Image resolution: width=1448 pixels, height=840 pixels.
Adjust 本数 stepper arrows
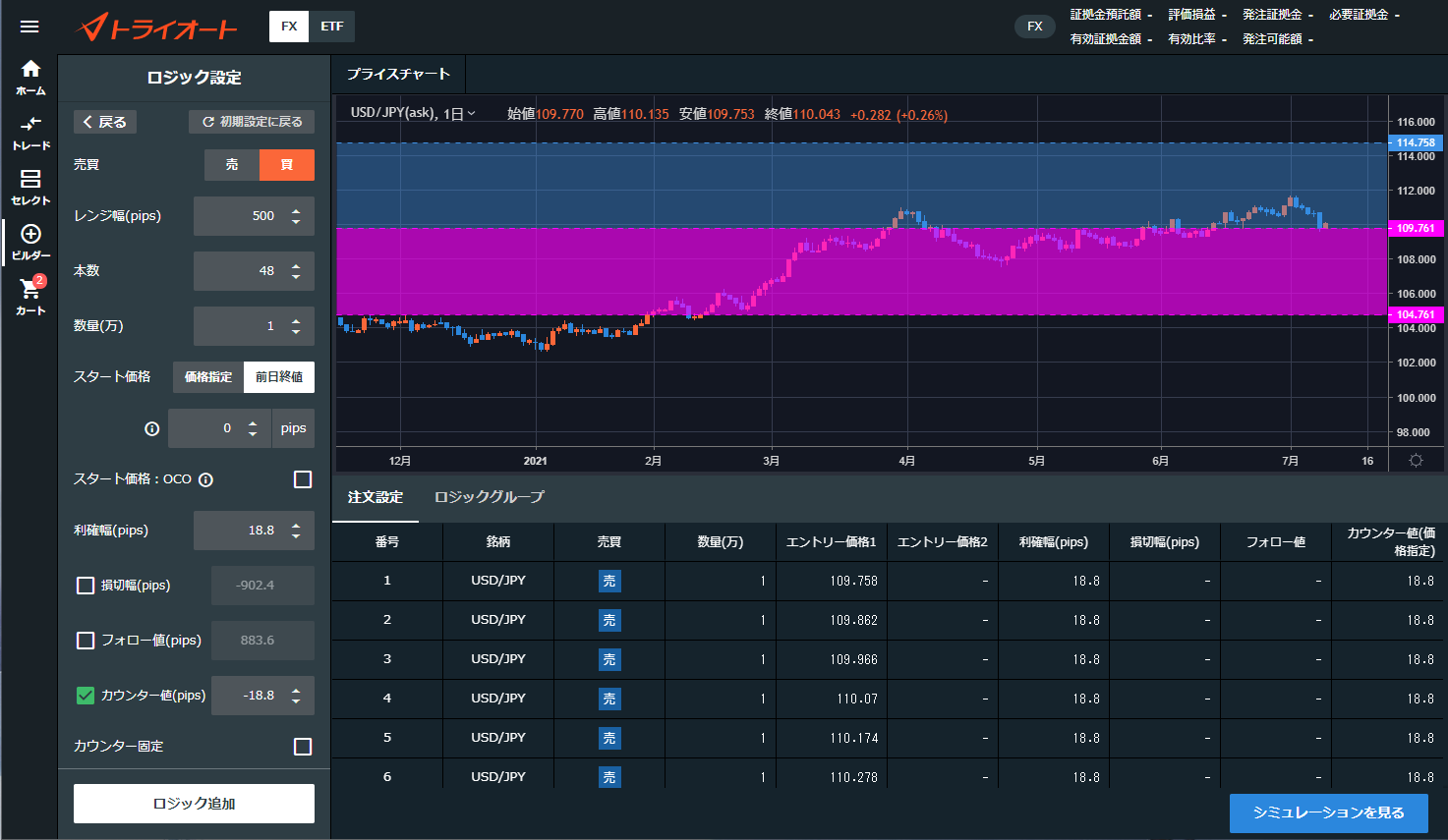tap(296, 271)
